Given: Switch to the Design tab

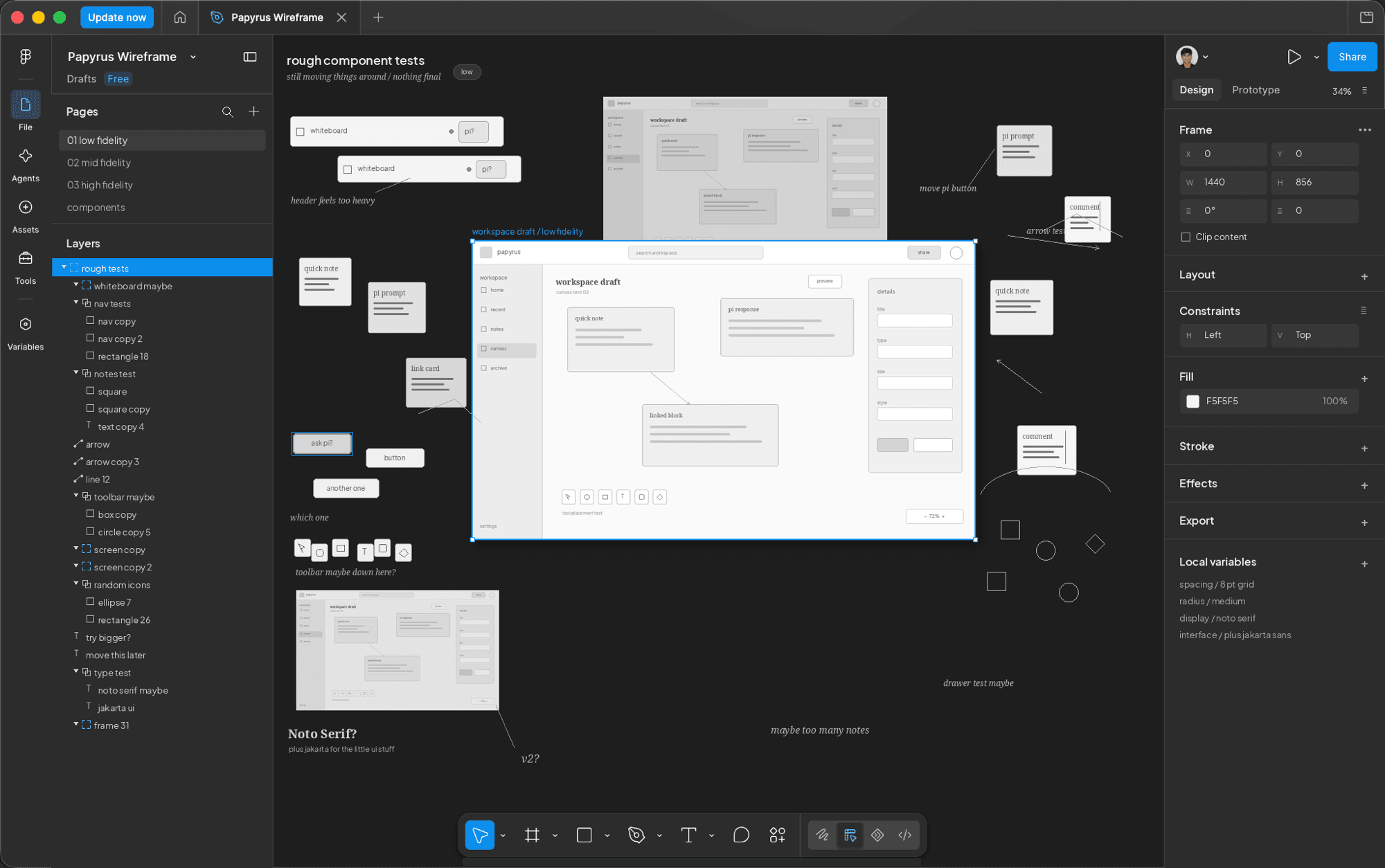Looking at the screenshot, I should pyautogui.click(x=1196, y=90).
